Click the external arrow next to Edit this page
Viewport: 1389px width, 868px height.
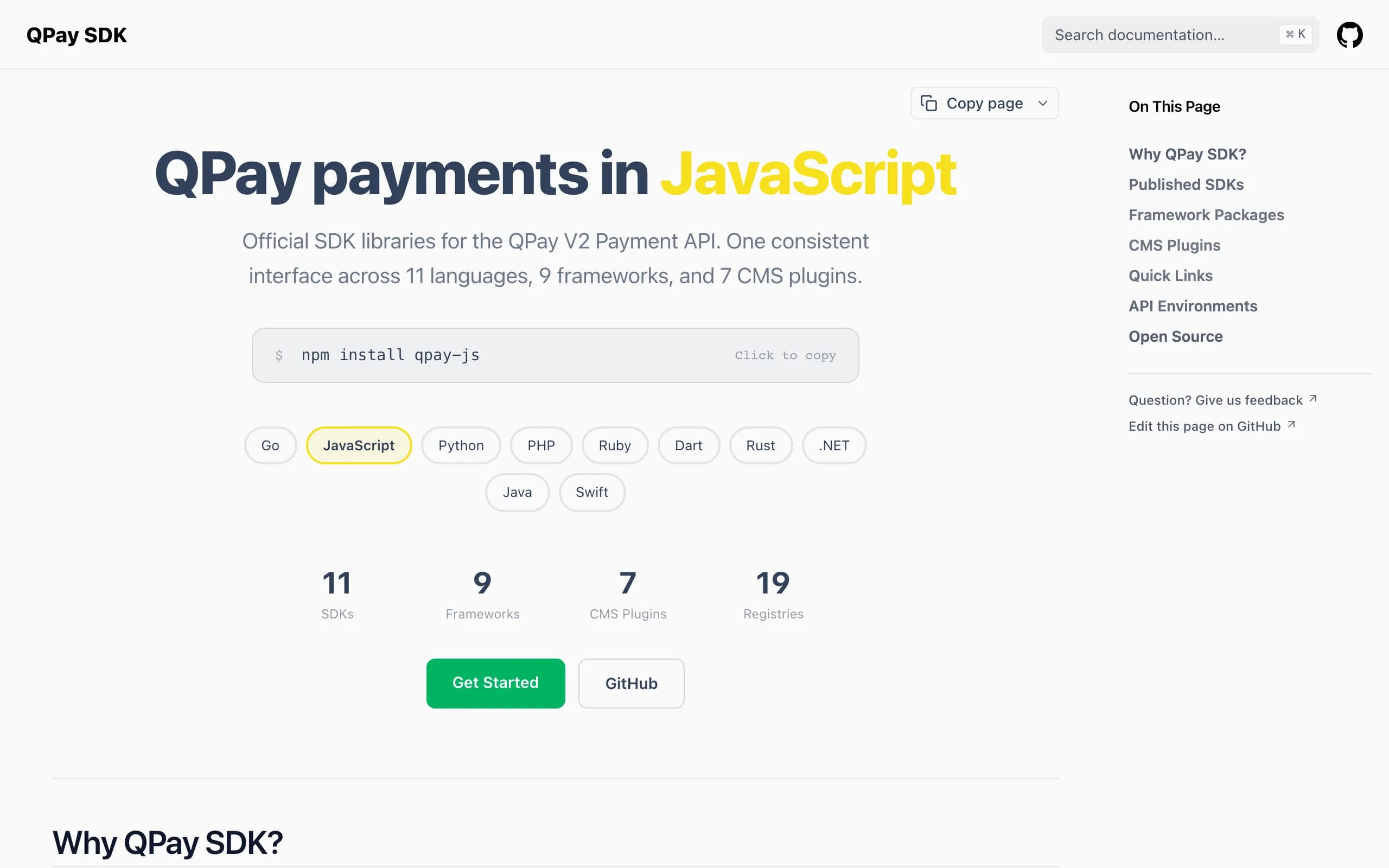[x=1291, y=425]
